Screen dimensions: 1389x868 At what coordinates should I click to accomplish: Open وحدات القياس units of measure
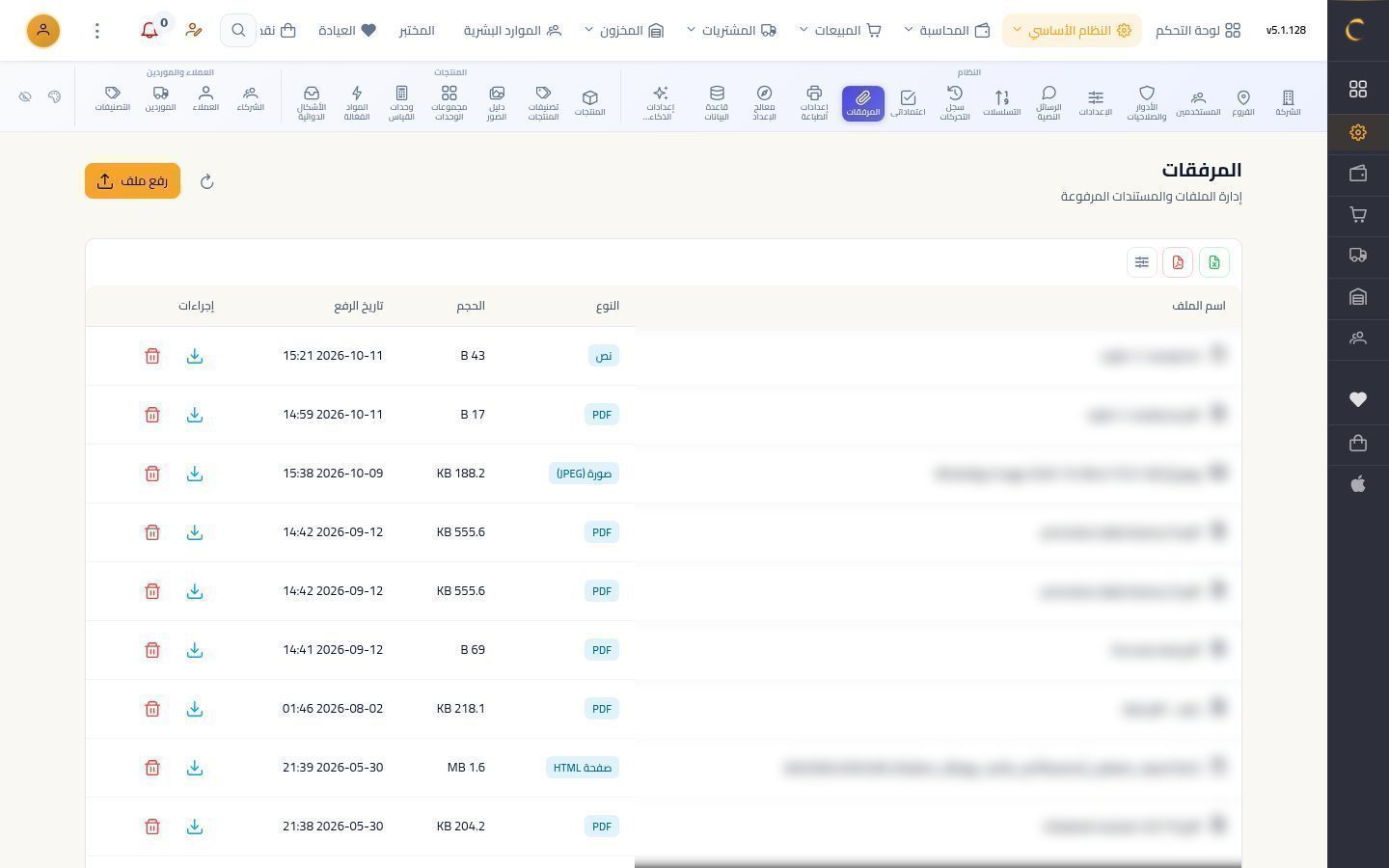pos(401,103)
